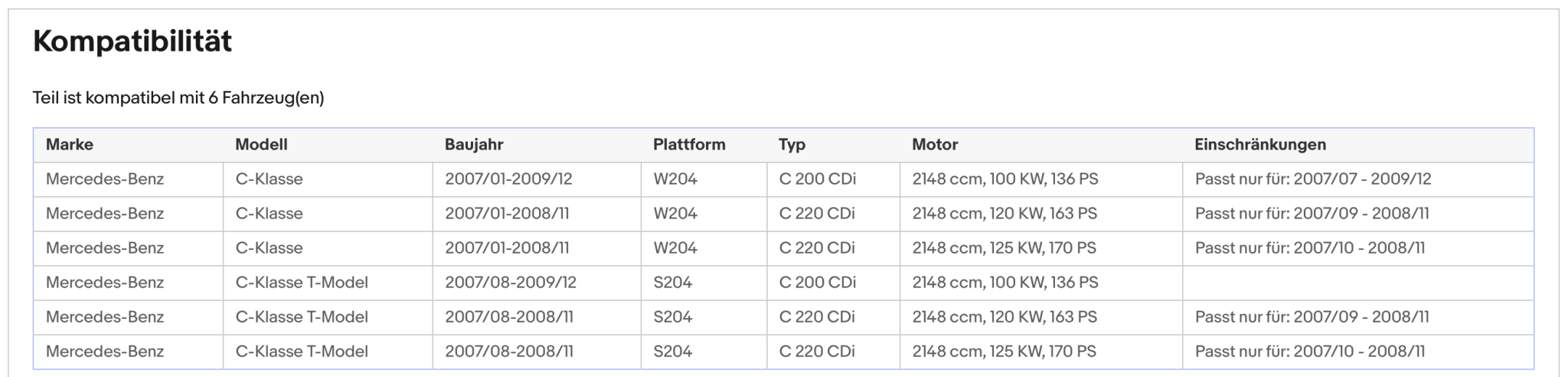Image resolution: width=1568 pixels, height=377 pixels.
Task: Click 2007/01-2008/11 in the 170 PS row
Action: (507, 248)
